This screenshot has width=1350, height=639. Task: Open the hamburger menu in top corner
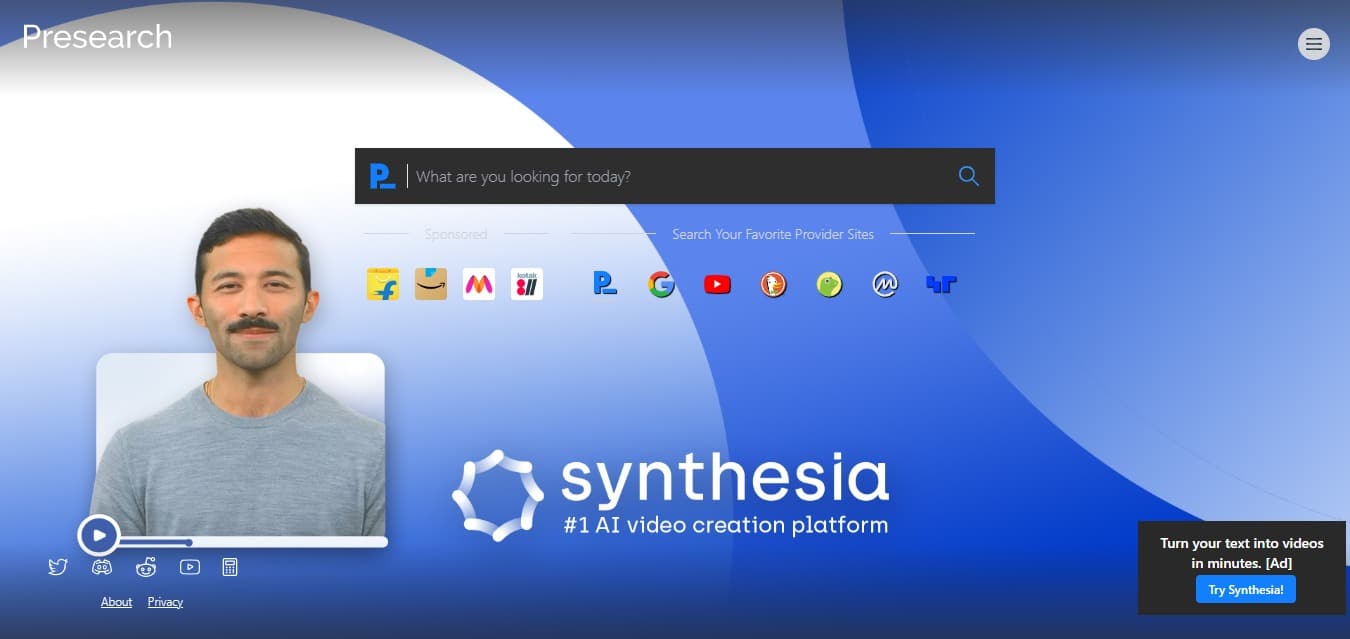[1313, 44]
